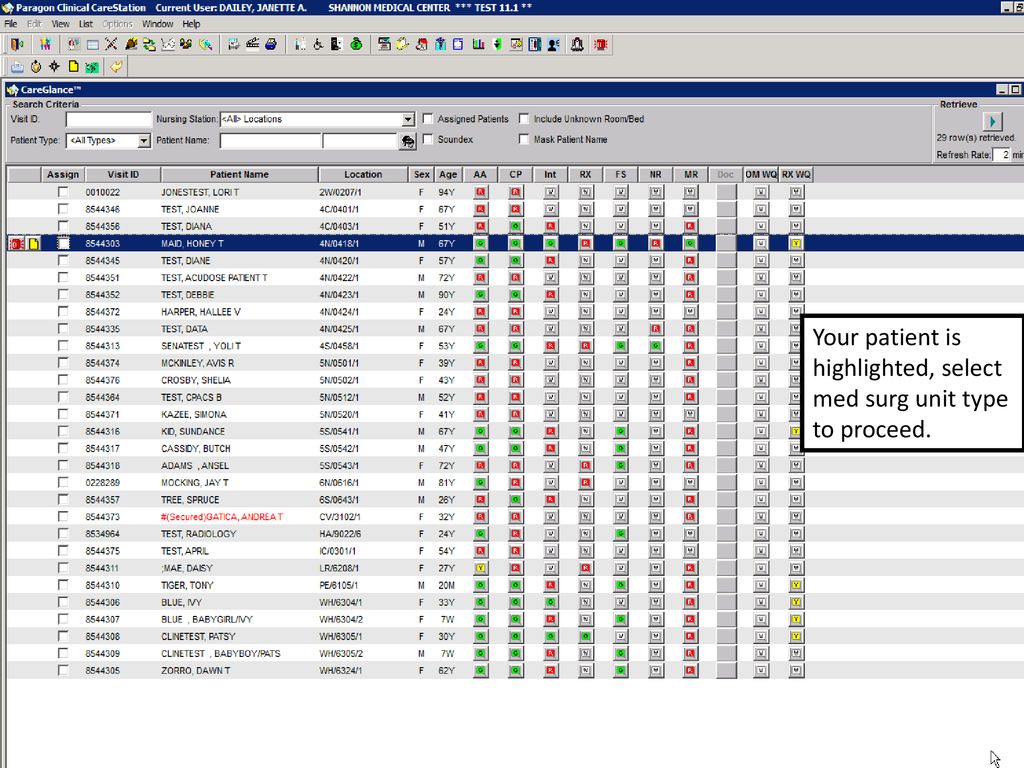Click the exit door toolbar icon
This screenshot has width=1024, height=768.
[17, 44]
